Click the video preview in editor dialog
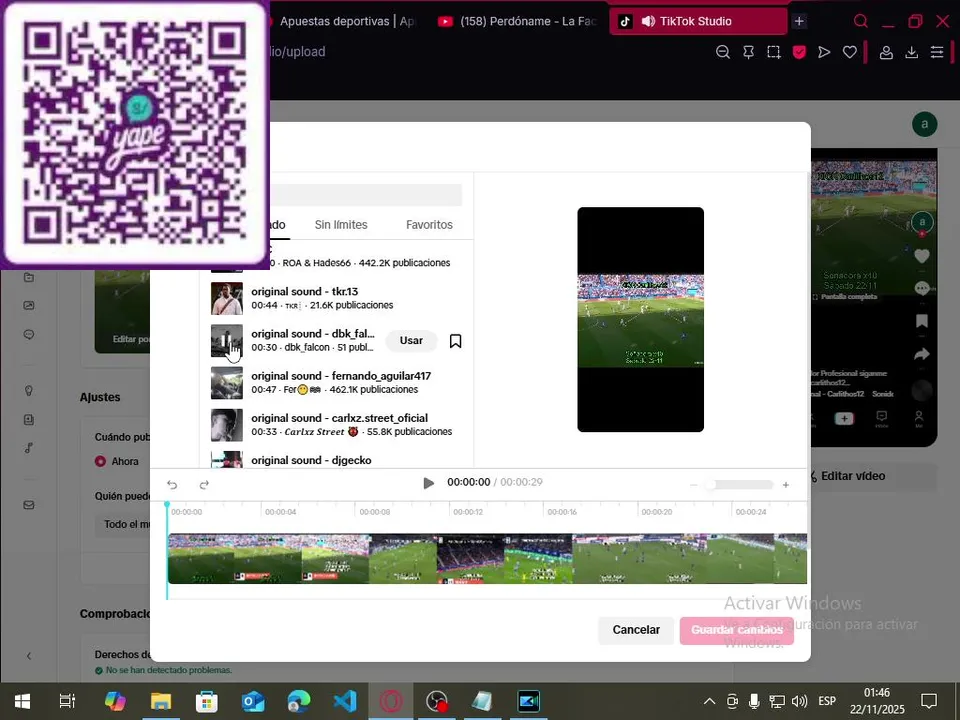 click(x=640, y=320)
